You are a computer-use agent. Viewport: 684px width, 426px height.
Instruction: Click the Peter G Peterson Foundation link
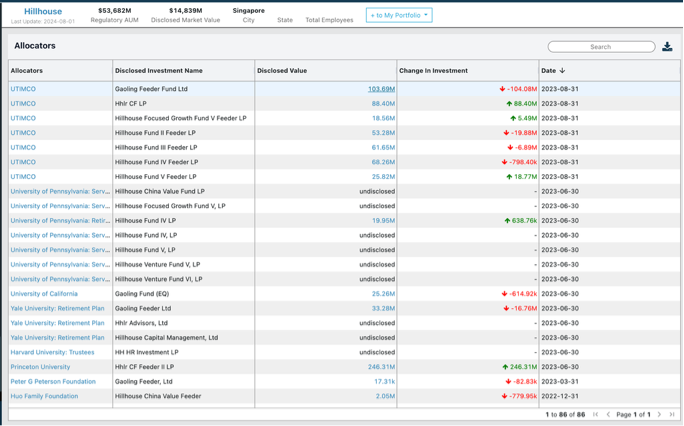coord(53,381)
